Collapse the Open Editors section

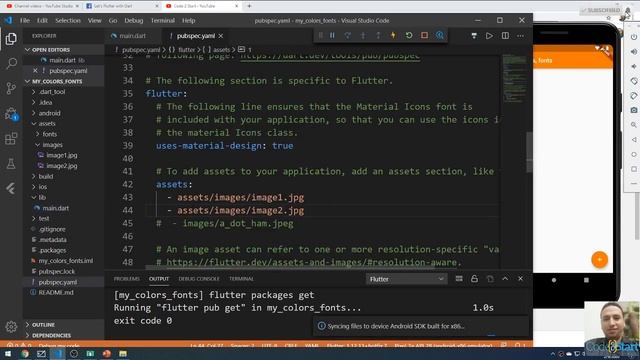click(63, 50)
